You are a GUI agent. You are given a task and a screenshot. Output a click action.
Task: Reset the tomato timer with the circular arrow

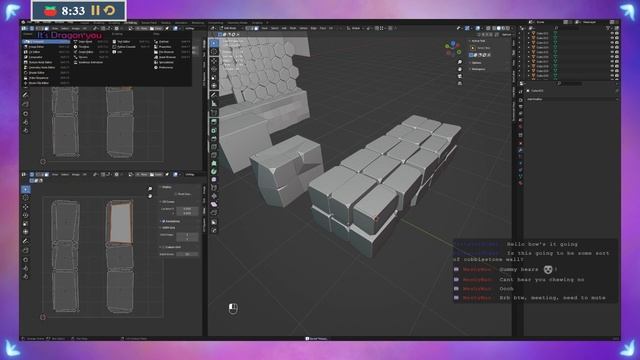[x=109, y=10]
